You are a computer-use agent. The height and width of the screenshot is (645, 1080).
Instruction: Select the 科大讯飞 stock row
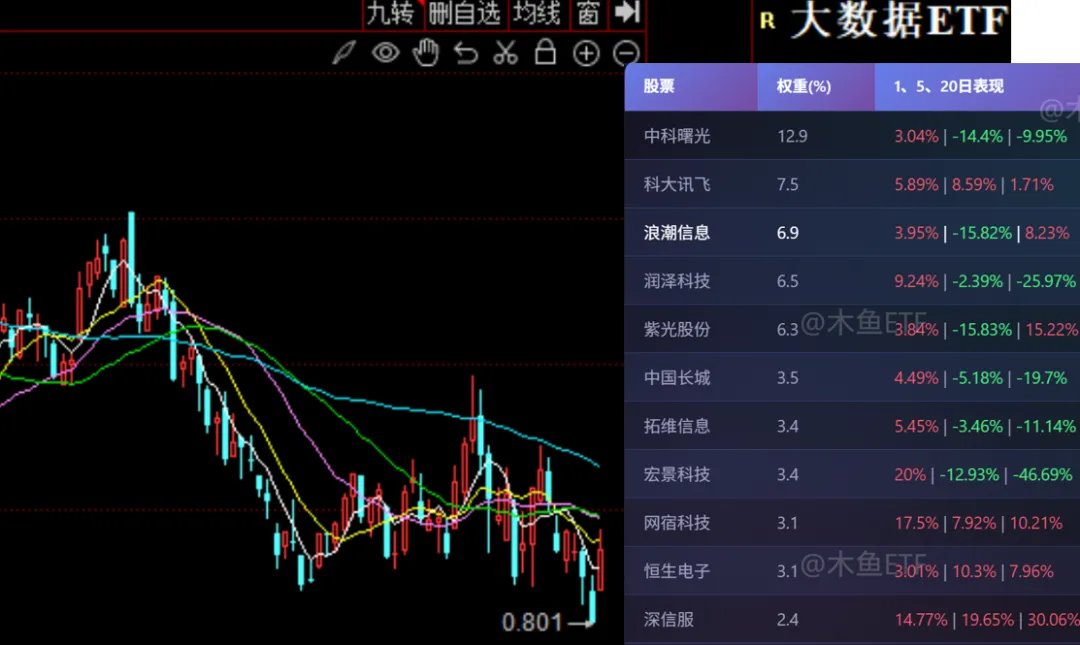852,184
